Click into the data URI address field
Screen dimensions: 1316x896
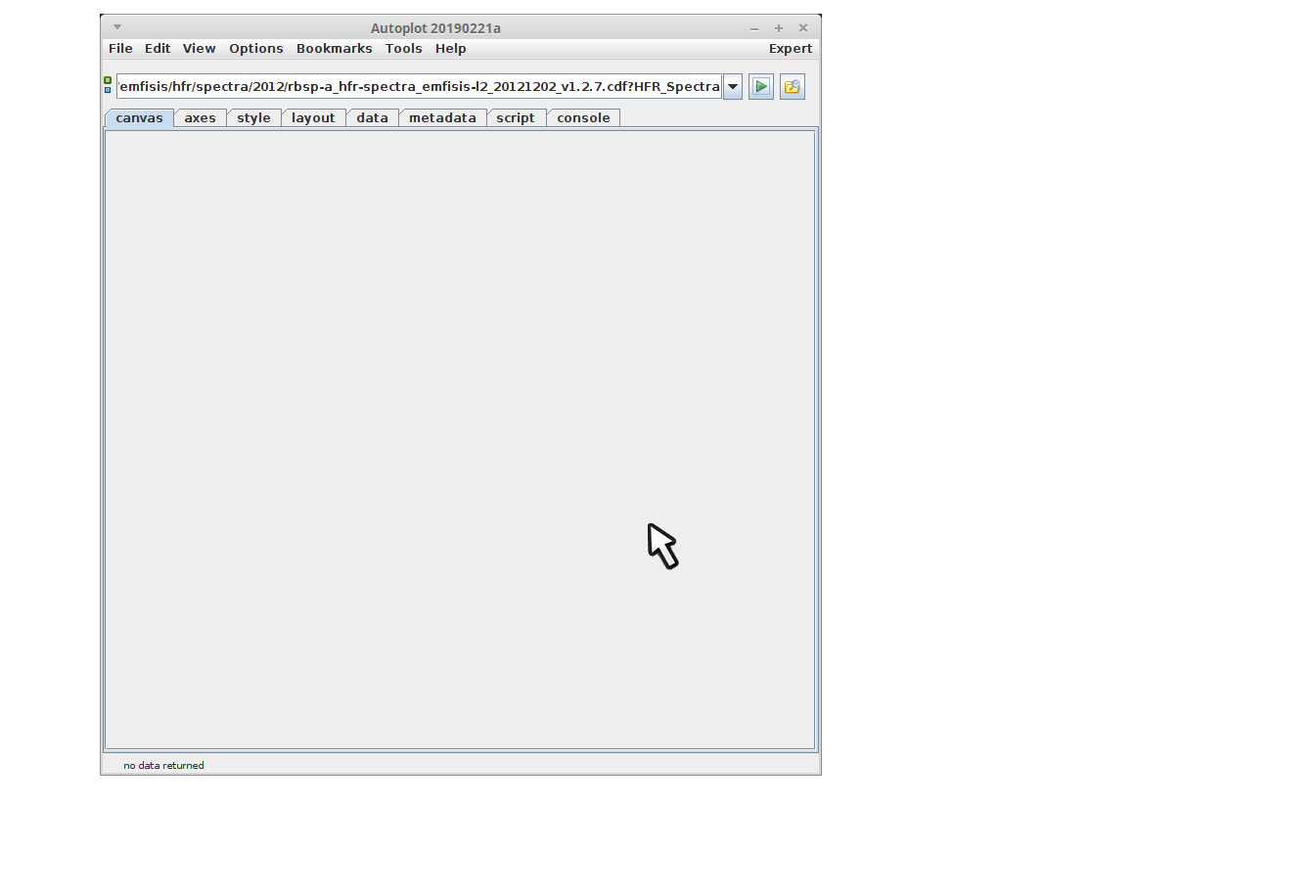point(419,86)
